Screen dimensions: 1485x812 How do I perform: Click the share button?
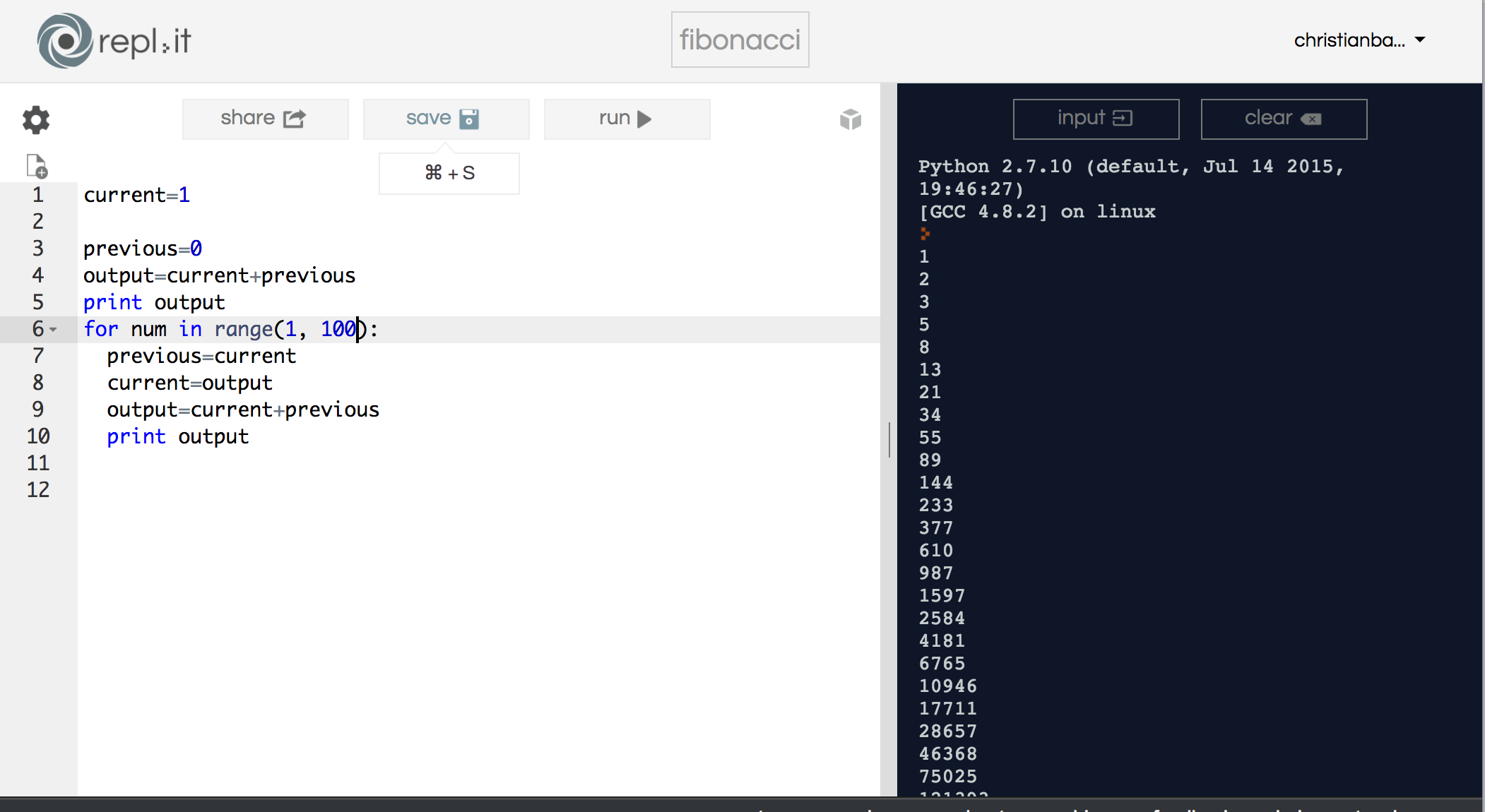click(265, 119)
